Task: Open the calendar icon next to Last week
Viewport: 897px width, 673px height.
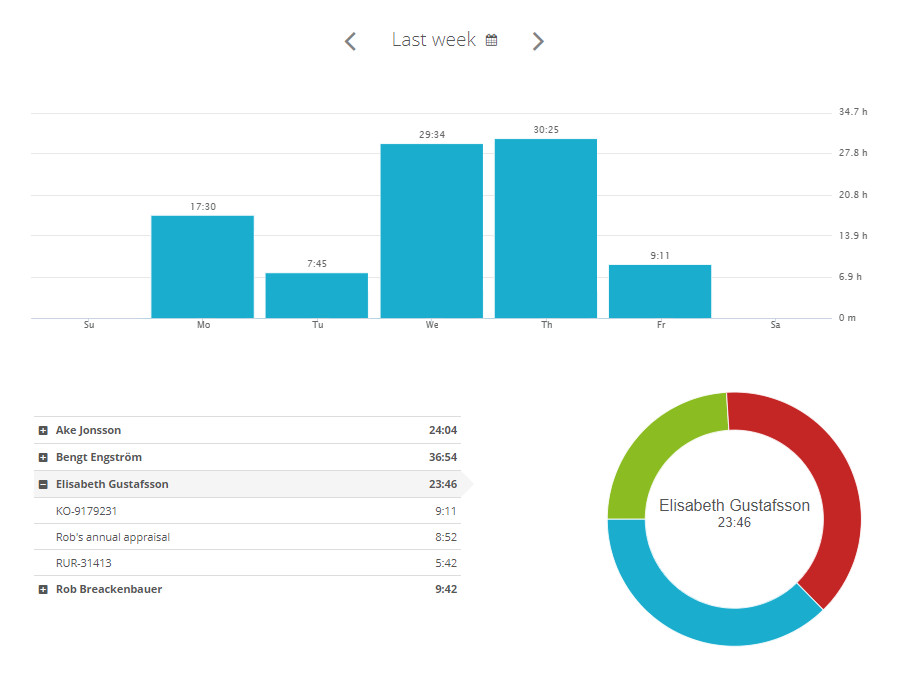Action: (x=490, y=39)
